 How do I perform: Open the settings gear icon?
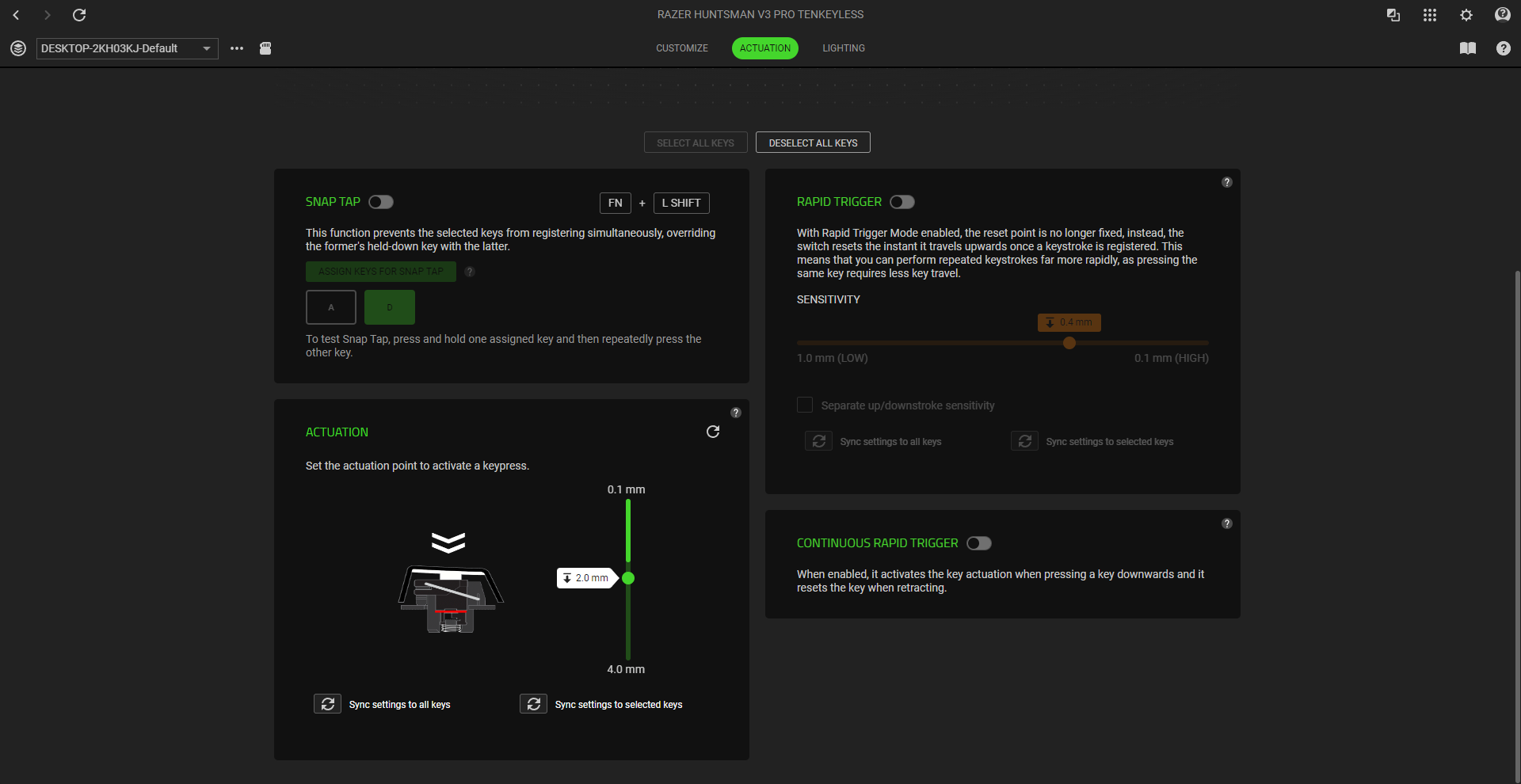(x=1466, y=15)
